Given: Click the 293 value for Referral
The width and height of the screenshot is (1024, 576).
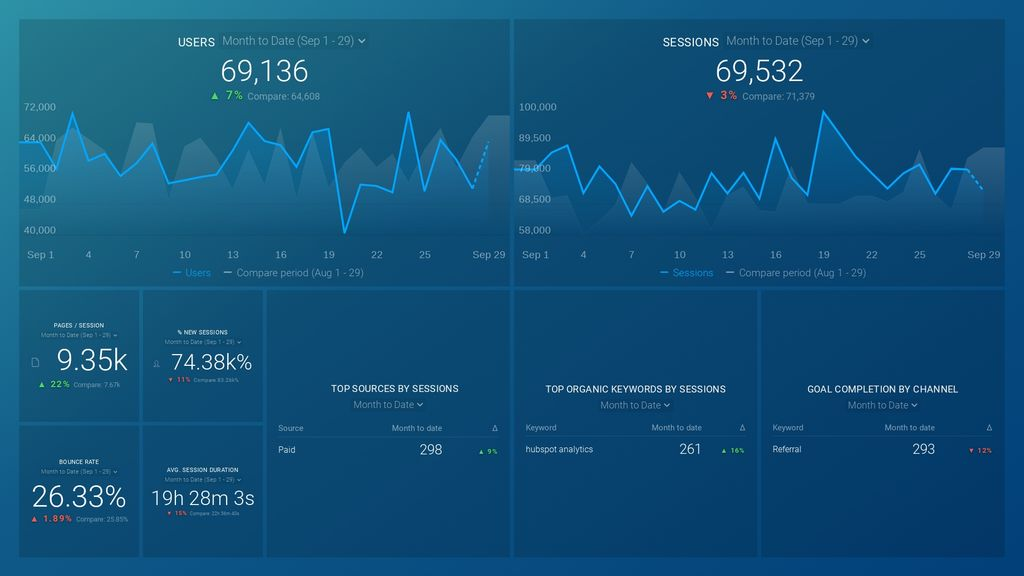Looking at the screenshot, I should click(923, 449).
